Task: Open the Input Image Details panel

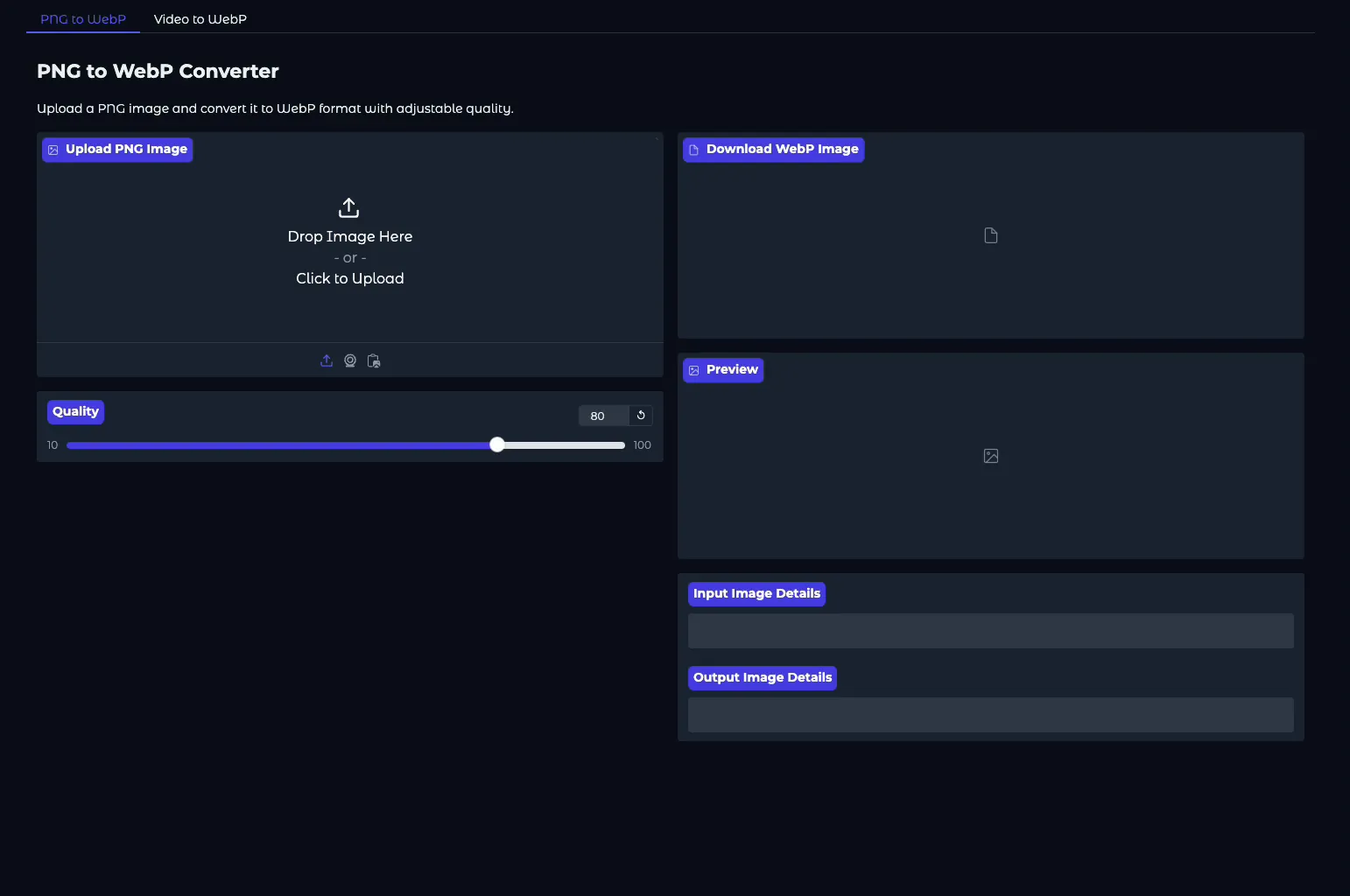Action: click(756, 593)
